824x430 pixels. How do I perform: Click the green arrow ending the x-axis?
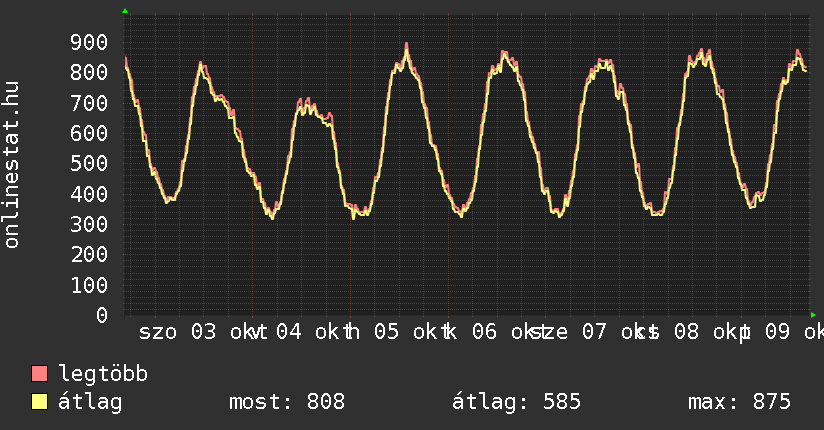(x=813, y=315)
